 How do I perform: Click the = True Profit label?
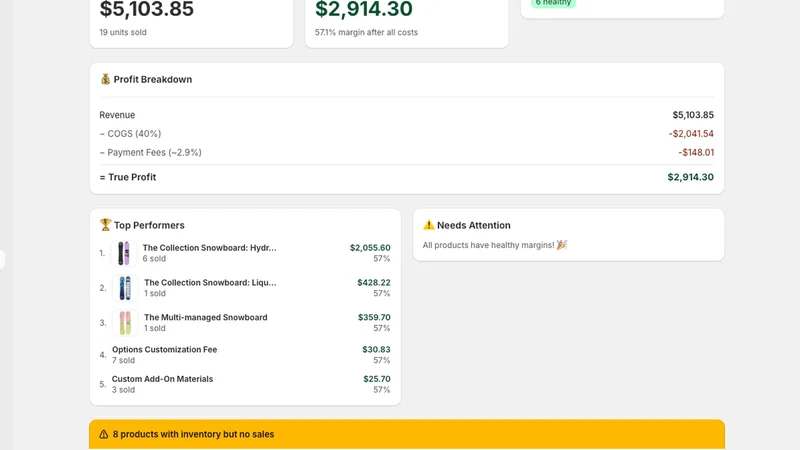tap(128, 177)
